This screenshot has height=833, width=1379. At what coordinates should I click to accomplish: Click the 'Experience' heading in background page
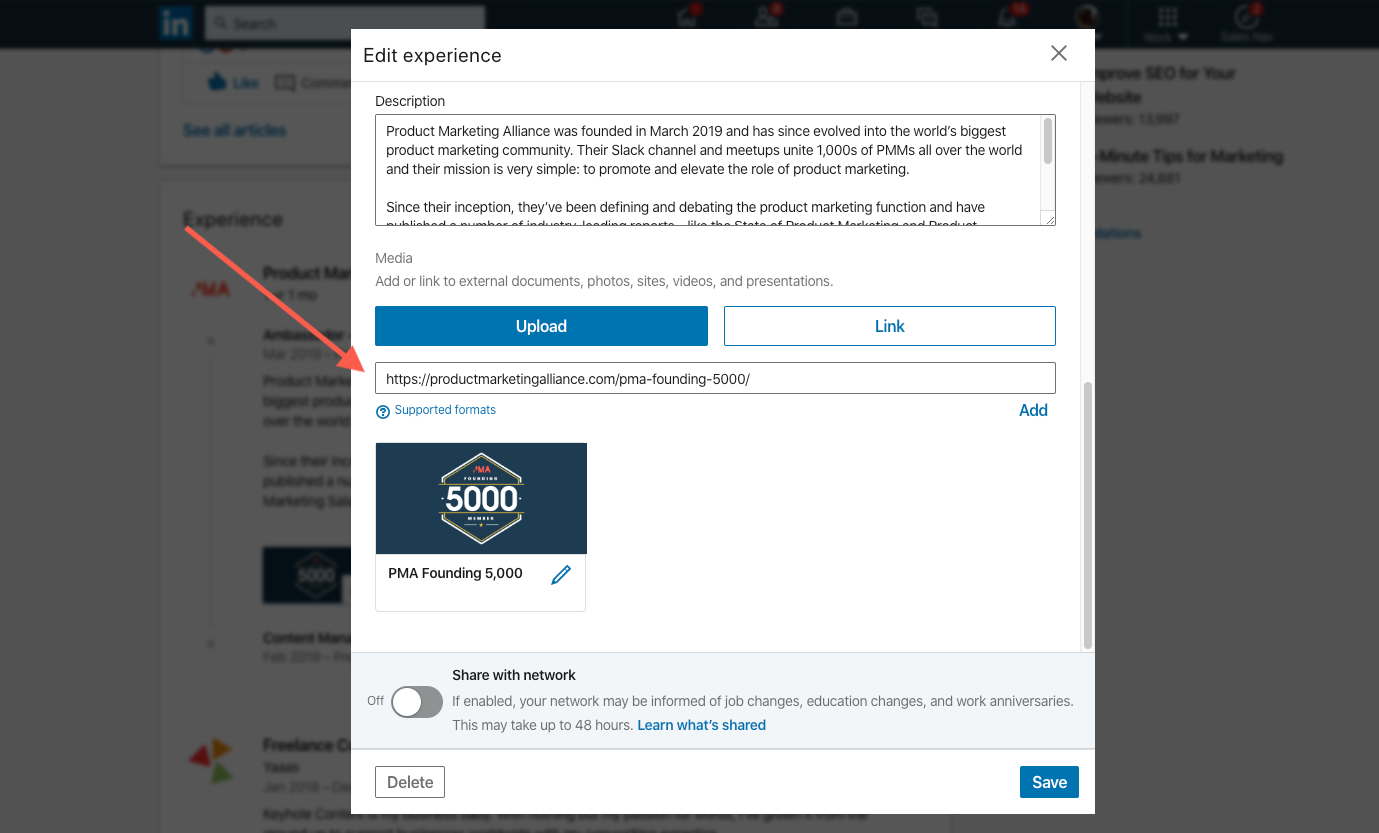233,219
